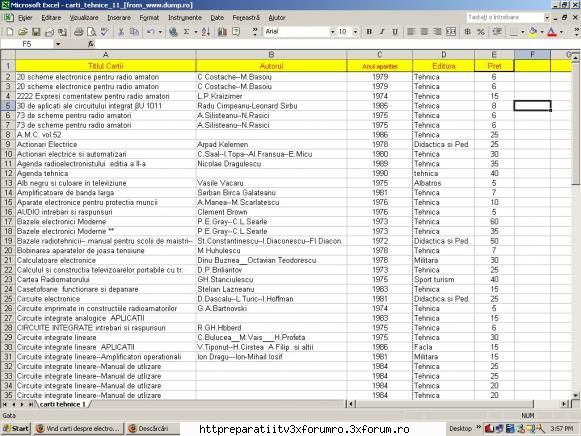Toggle Italic formatting
581x436 pixels.
click(382, 32)
